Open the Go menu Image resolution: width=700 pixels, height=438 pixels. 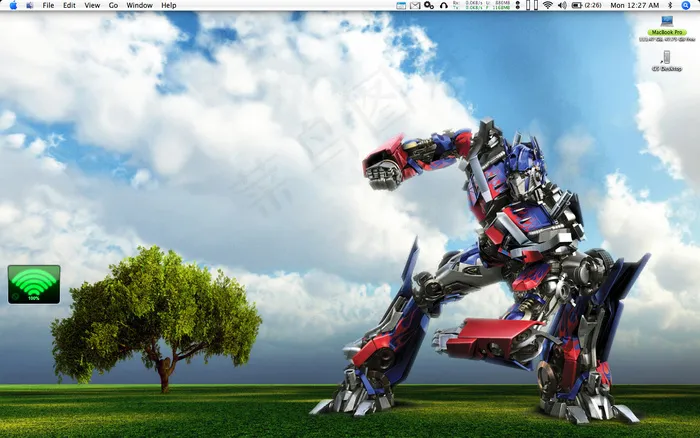point(113,5)
